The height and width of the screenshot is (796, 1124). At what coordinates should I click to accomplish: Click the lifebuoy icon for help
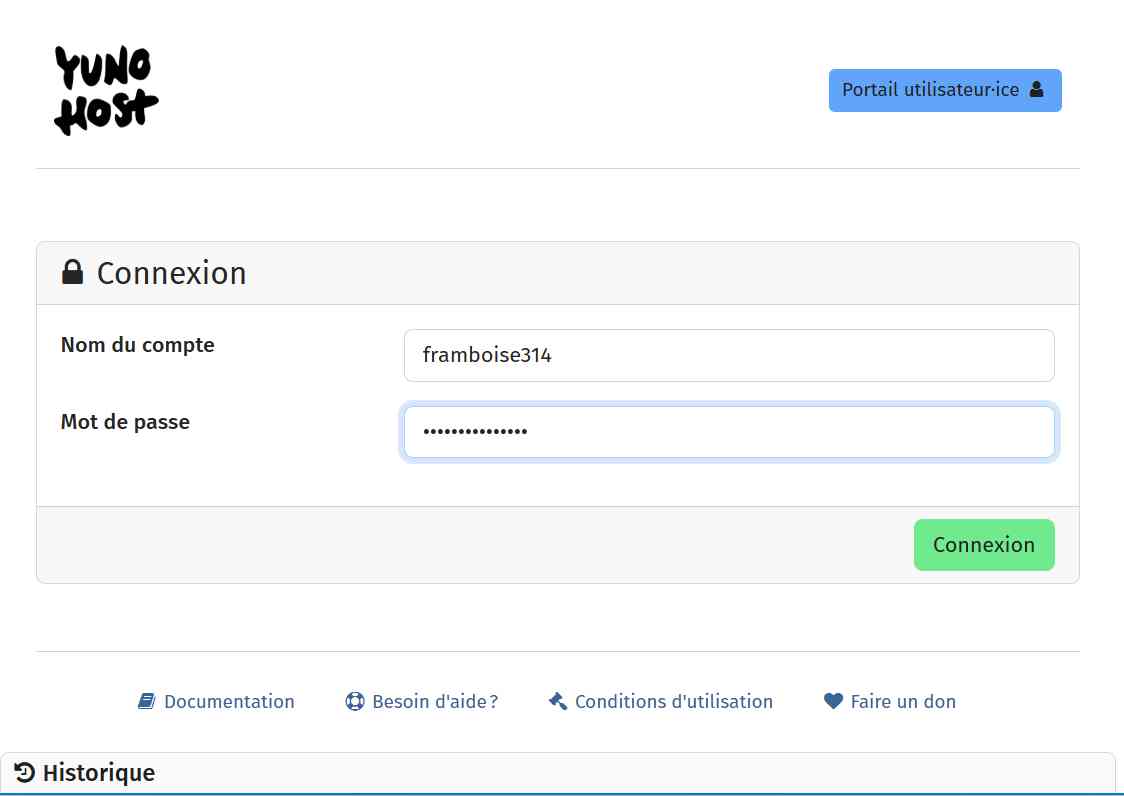pyautogui.click(x=355, y=702)
